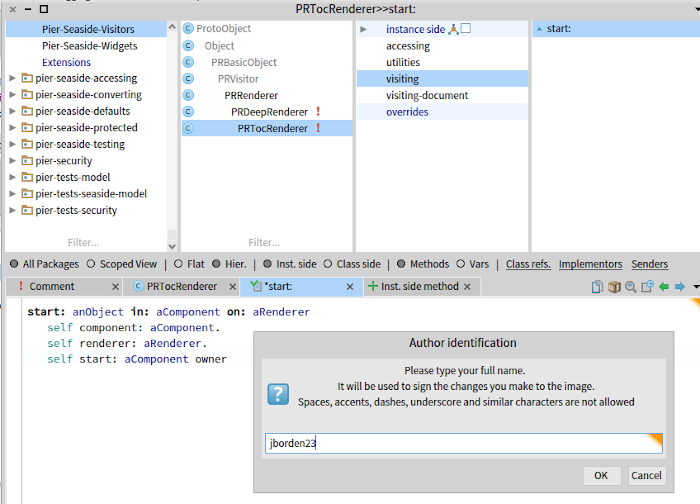The height and width of the screenshot is (504, 700).
Task: Click the override arrow icon beside start:
Action: click(x=539, y=29)
